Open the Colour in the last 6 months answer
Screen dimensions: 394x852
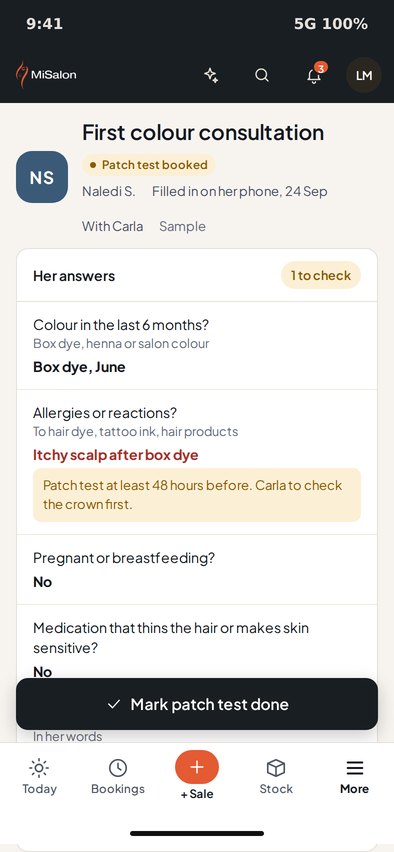[197, 346]
